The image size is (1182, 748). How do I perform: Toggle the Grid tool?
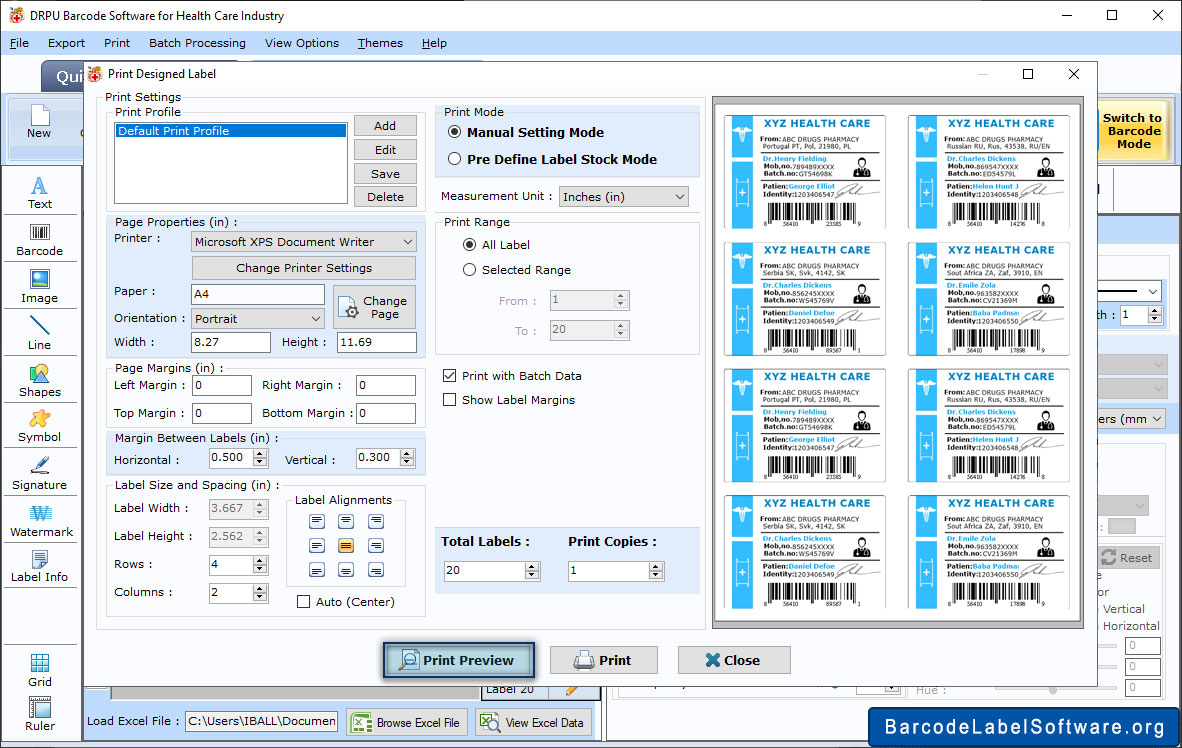point(39,670)
